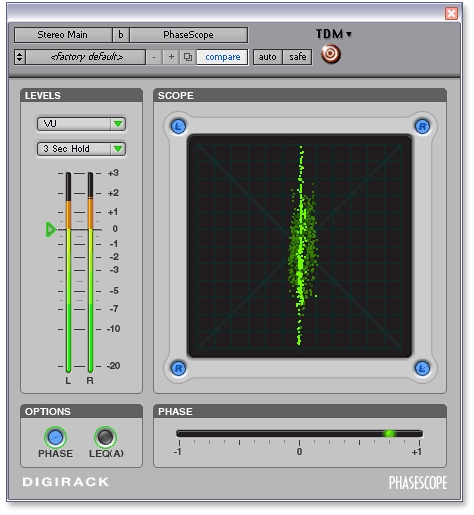
Task: Enable the LEQ(A) option button
Action: coord(105,437)
